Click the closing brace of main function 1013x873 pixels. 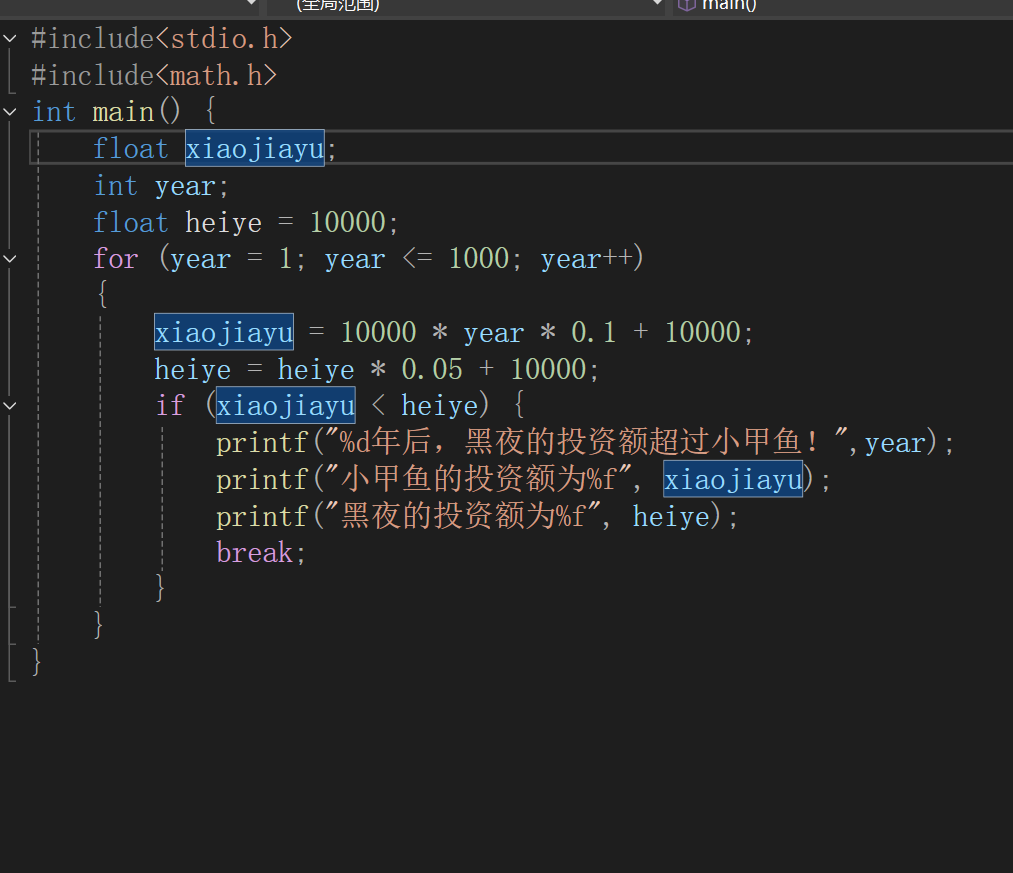point(36,662)
